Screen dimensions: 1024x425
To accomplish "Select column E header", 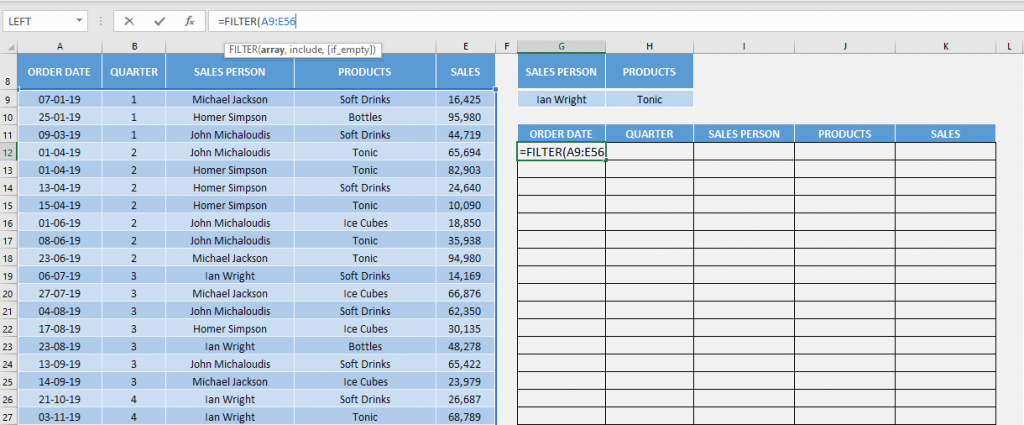I will pyautogui.click(x=465, y=46).
